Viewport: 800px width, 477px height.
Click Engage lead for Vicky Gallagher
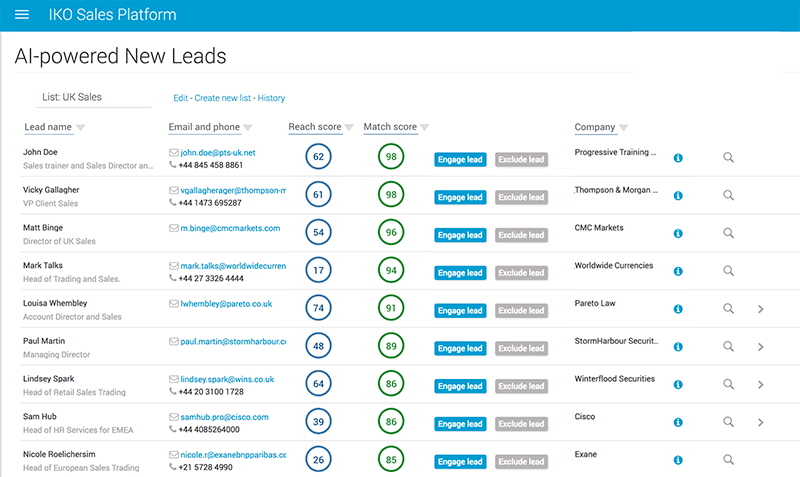pyautogui.click(x=460, y=197)
